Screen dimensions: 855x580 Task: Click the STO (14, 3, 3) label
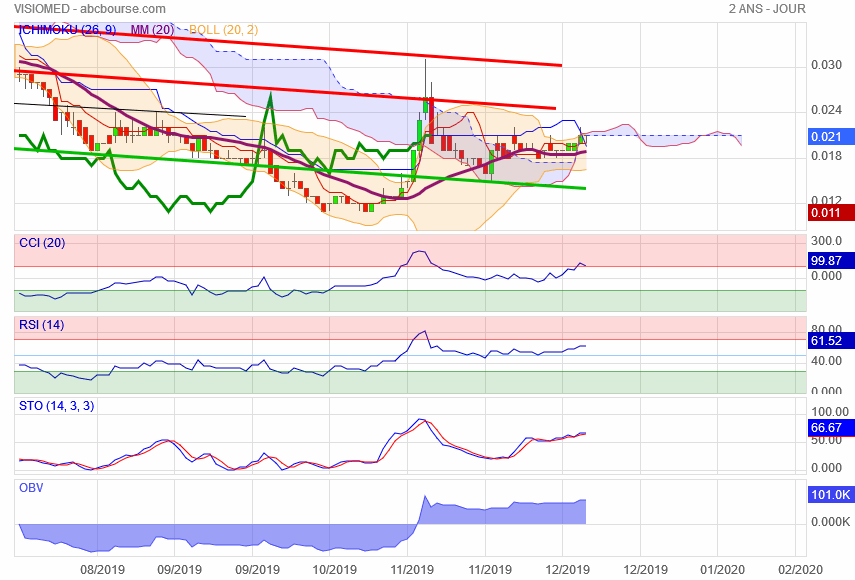pos(57,406)
